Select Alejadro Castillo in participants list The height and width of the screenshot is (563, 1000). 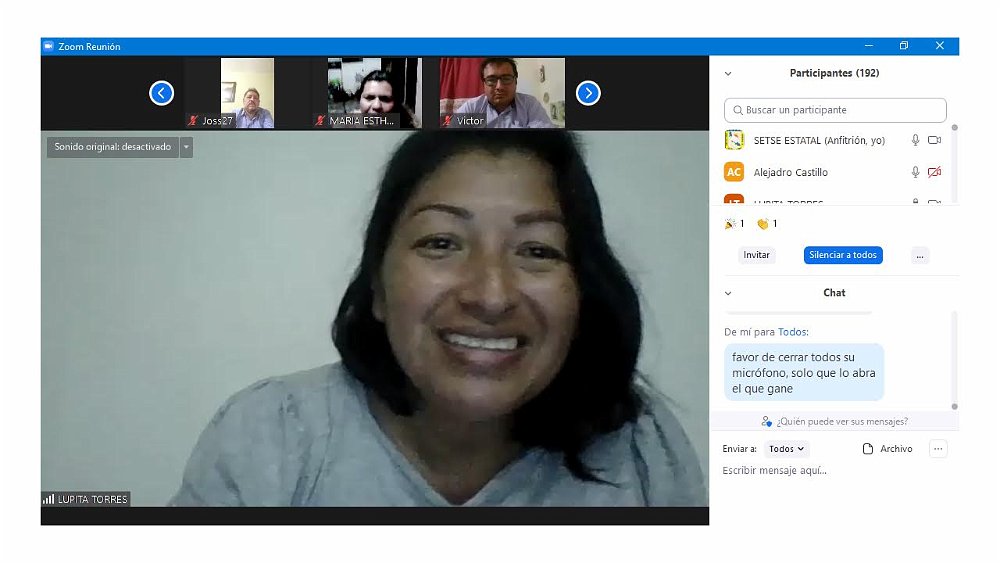(x=790, y=172)
